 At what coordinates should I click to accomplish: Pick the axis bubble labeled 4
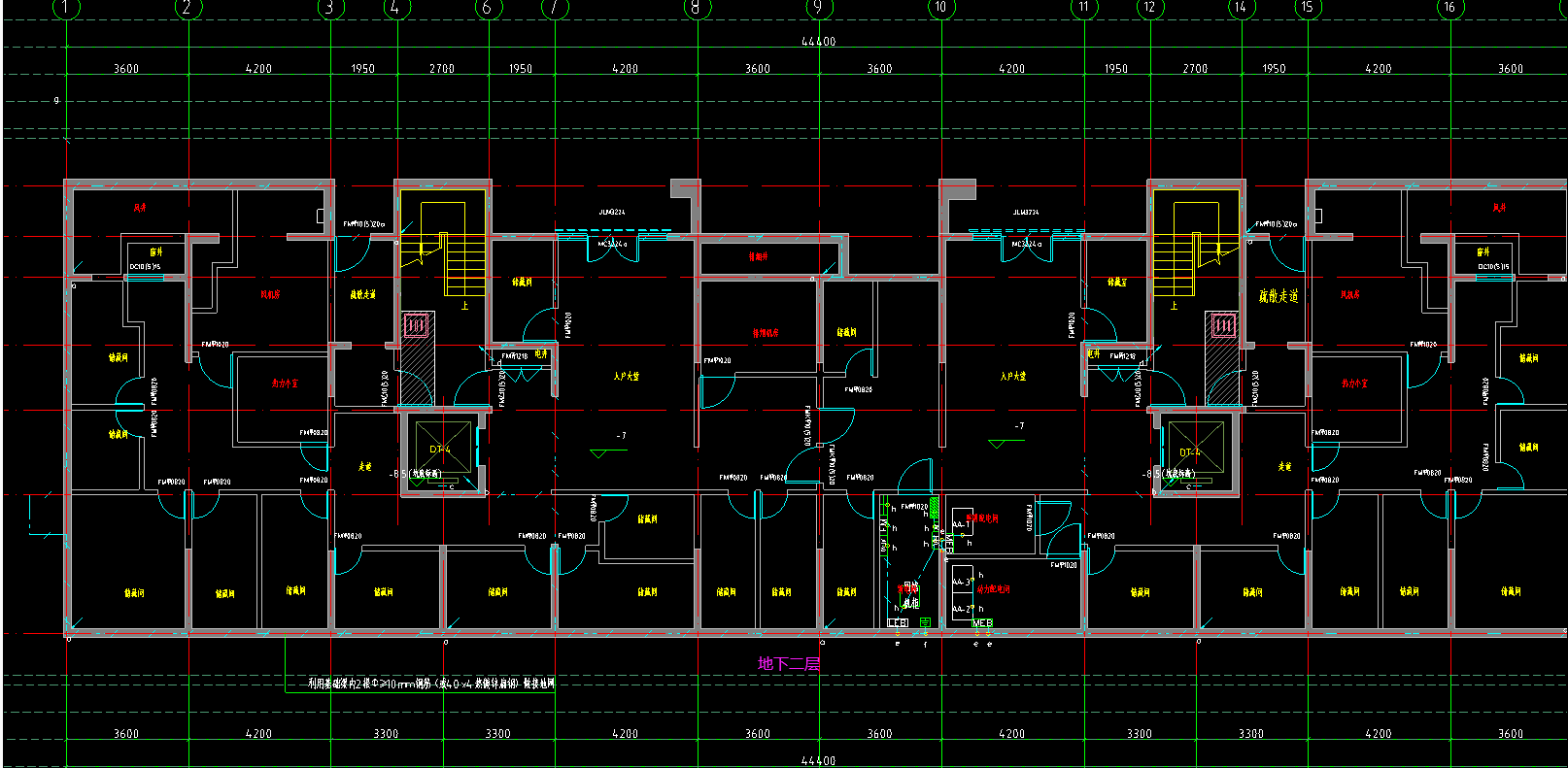tap(394, 8)
